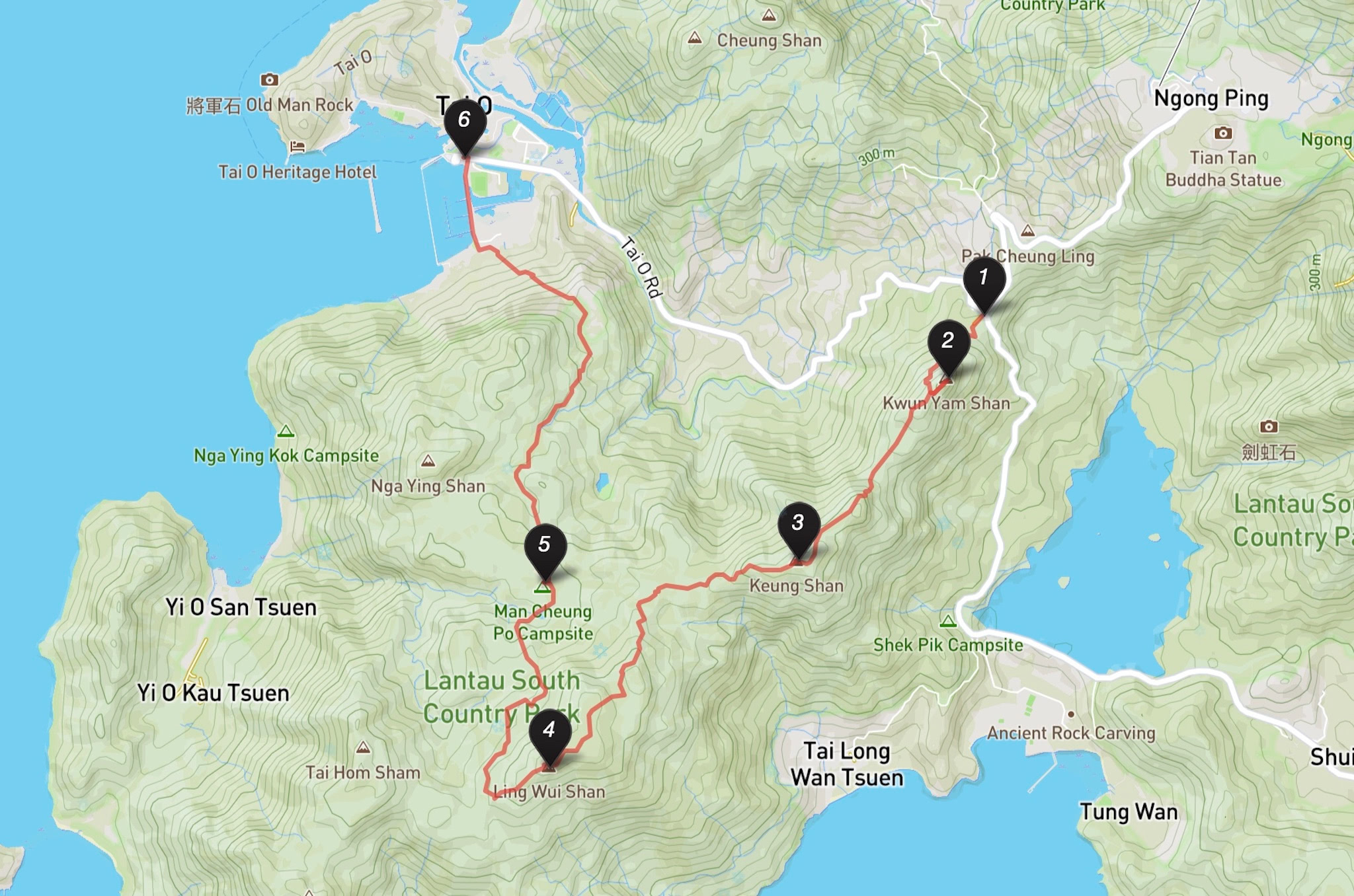Click the Lantau South Country Park label

click(x=502, y=697)
